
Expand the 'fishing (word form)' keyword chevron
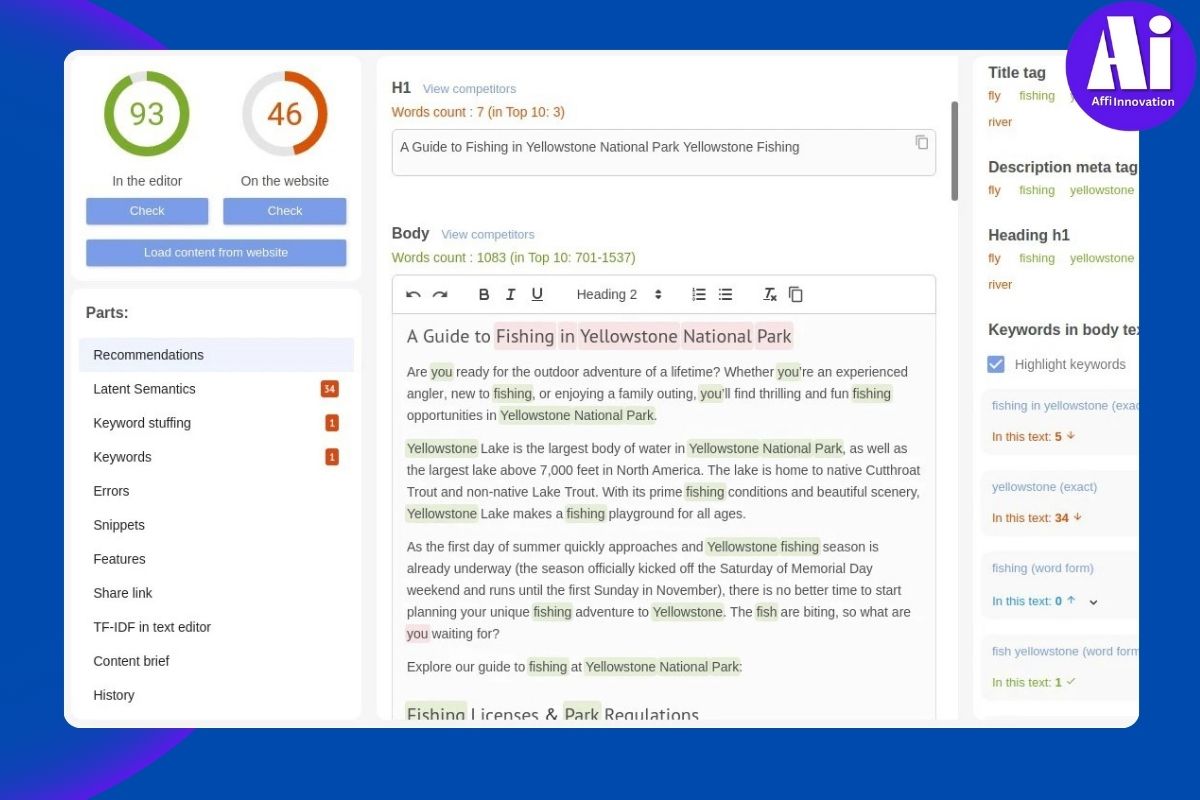1093,602
